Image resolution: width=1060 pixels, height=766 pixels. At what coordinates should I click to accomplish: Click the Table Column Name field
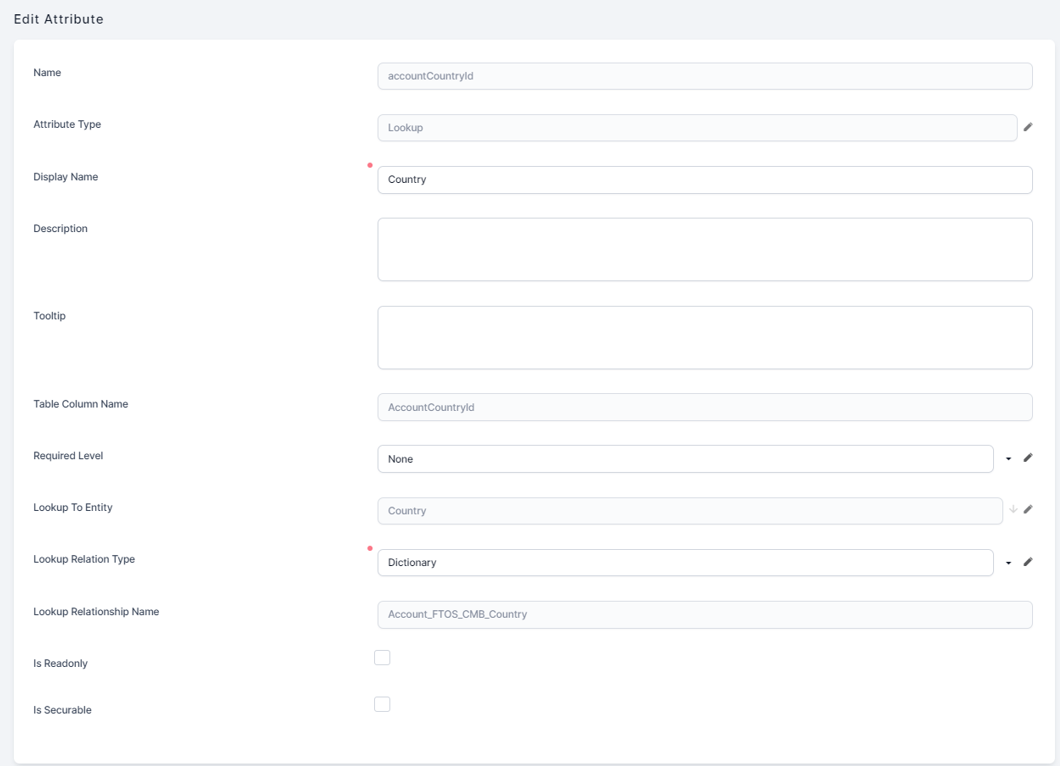[704, 407]
